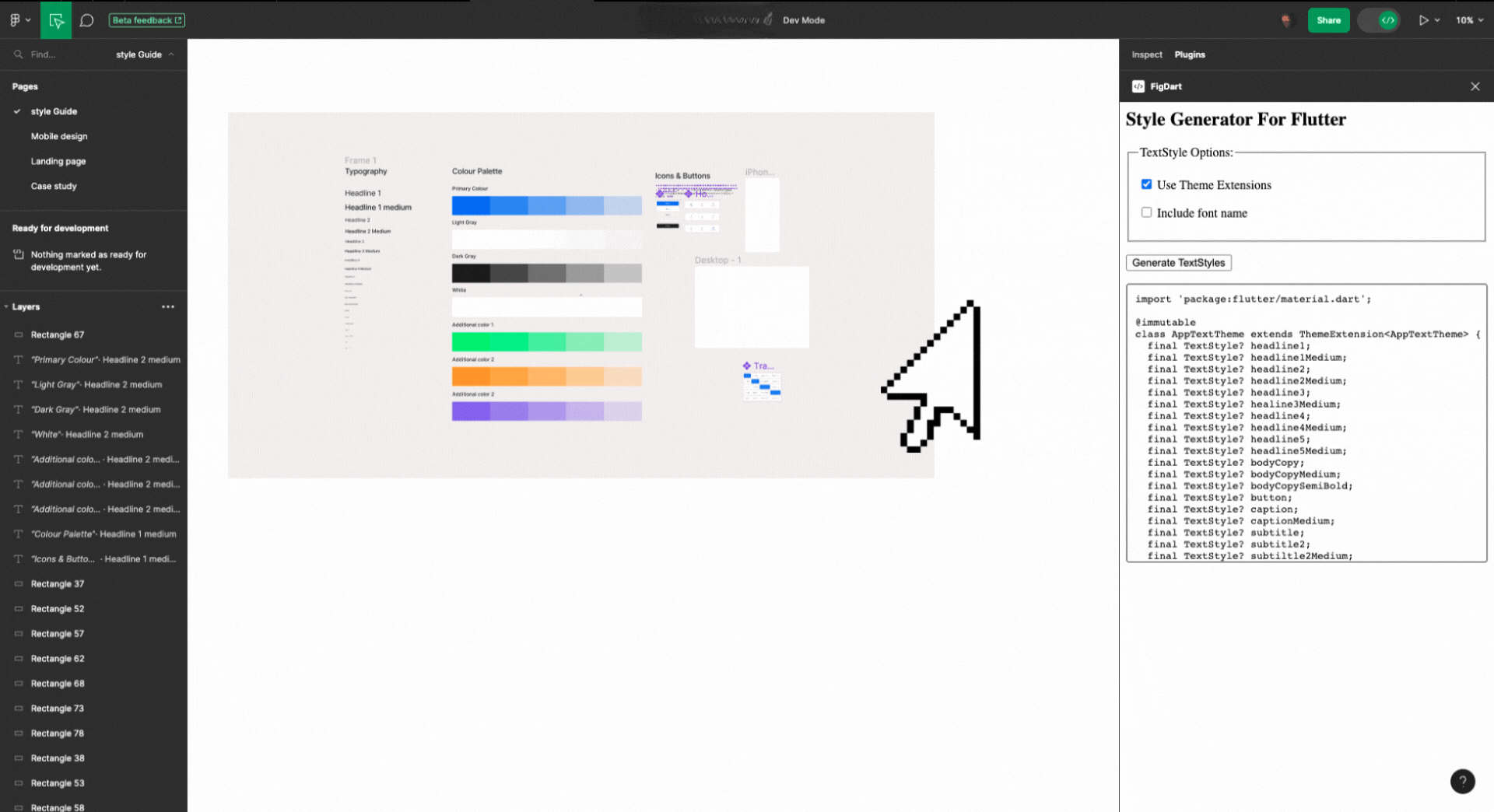Click the Beta feedback link
The width and height of the screenshot is (1494, 812).
pyautogui.click(x=147, y=20)
